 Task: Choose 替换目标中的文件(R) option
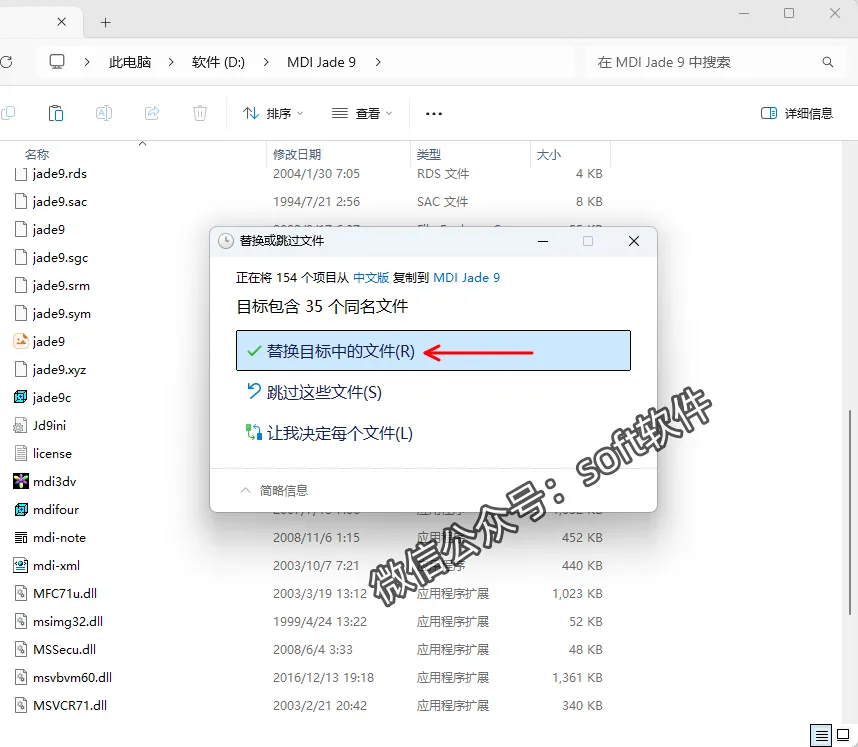point(433,351)
